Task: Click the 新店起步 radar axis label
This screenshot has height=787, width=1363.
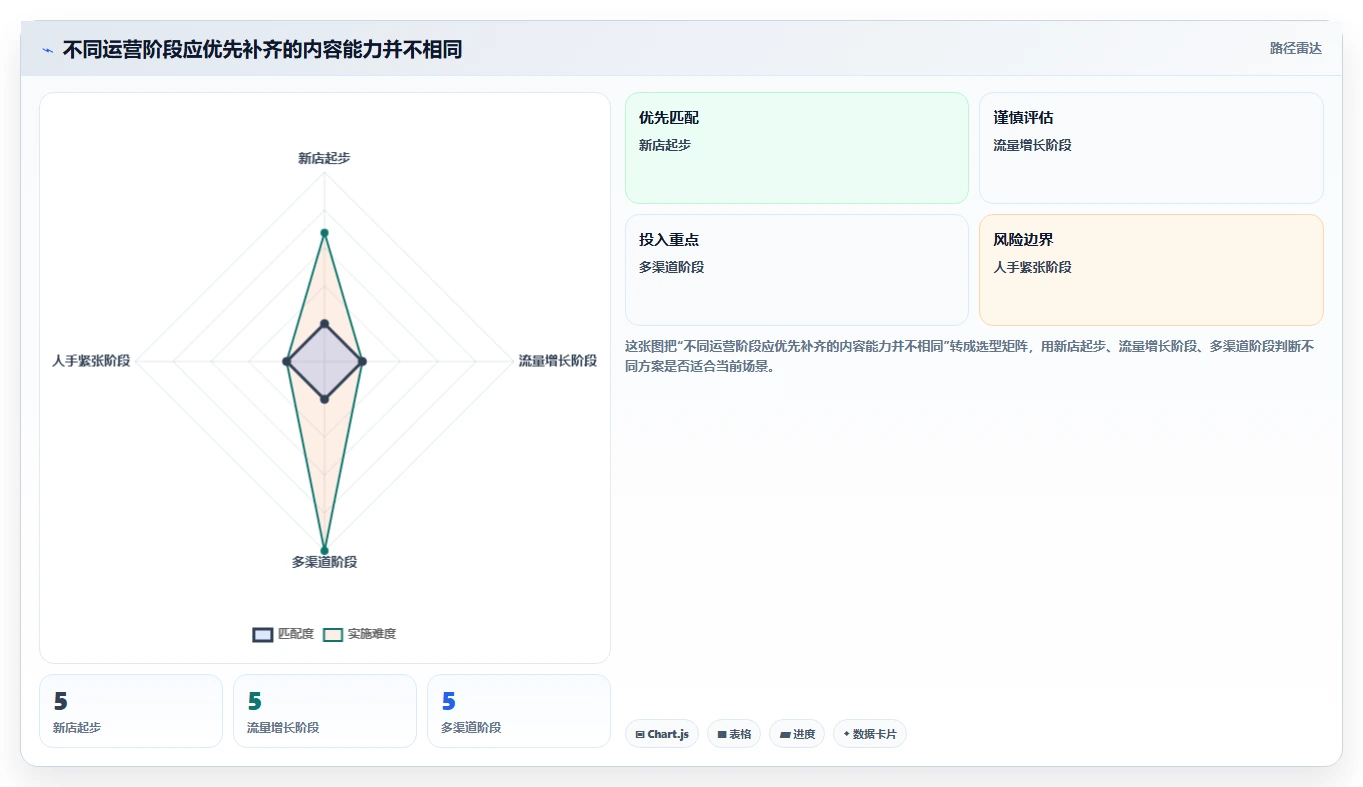Action: tap(324, 158)
